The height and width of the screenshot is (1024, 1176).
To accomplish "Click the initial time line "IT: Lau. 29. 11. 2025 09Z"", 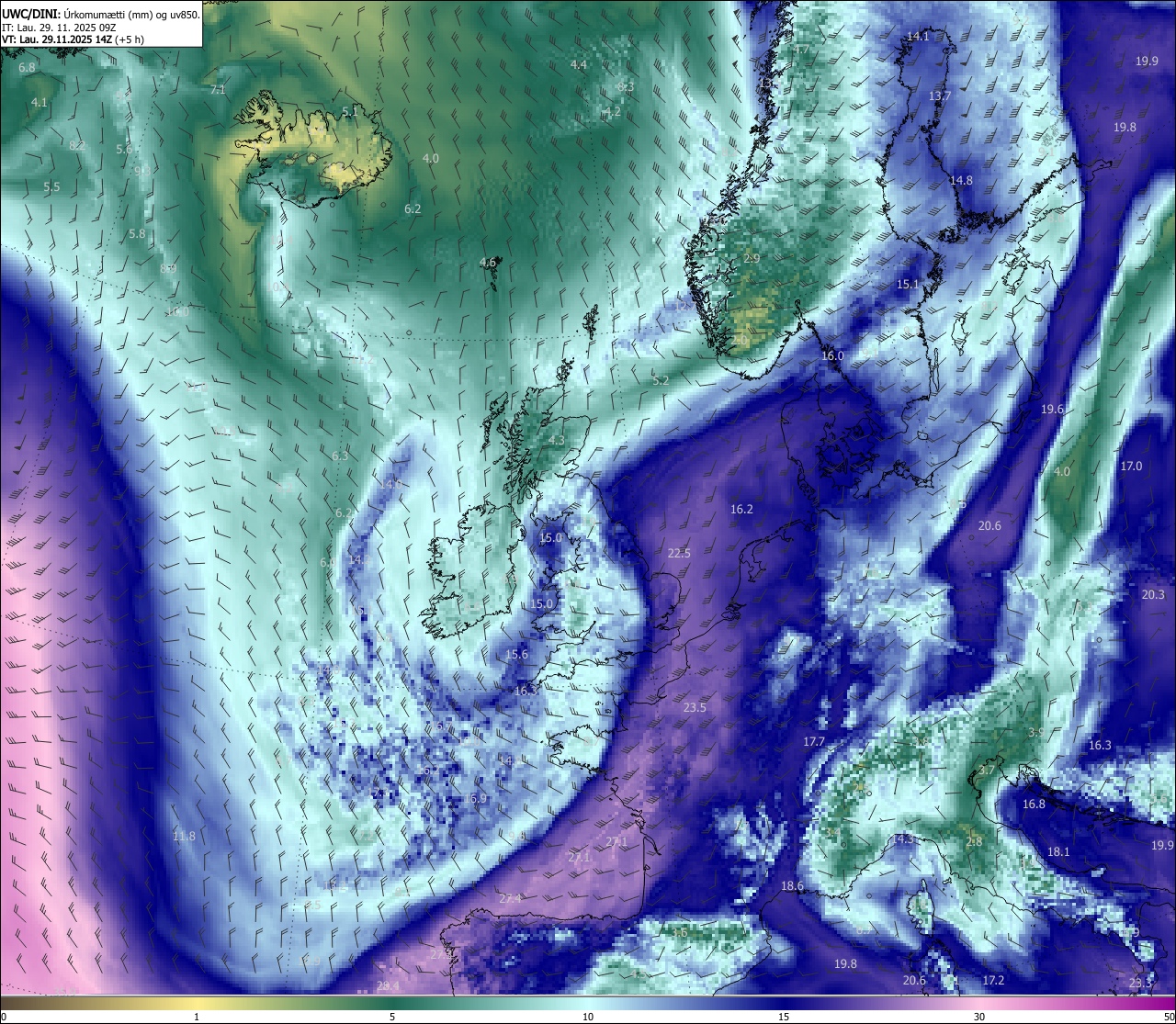I will click(59, 28).
